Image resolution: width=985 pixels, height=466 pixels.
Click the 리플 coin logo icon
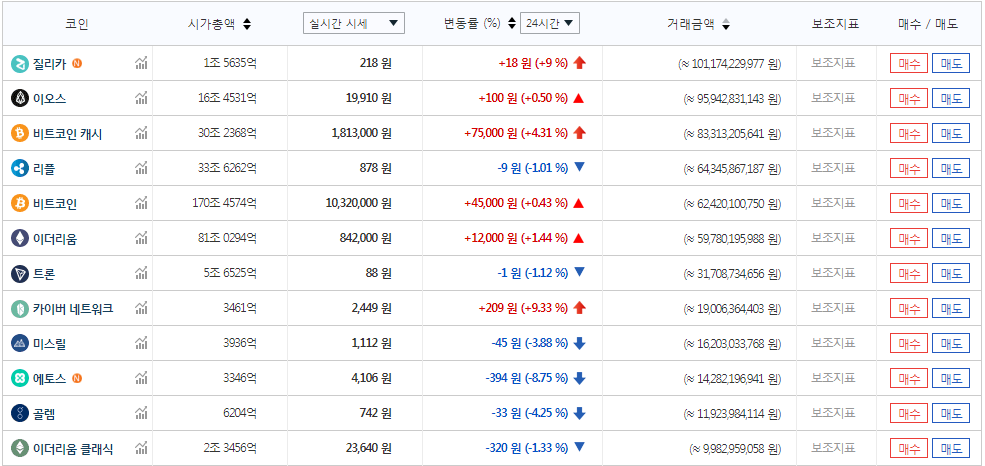coord(20,168)
